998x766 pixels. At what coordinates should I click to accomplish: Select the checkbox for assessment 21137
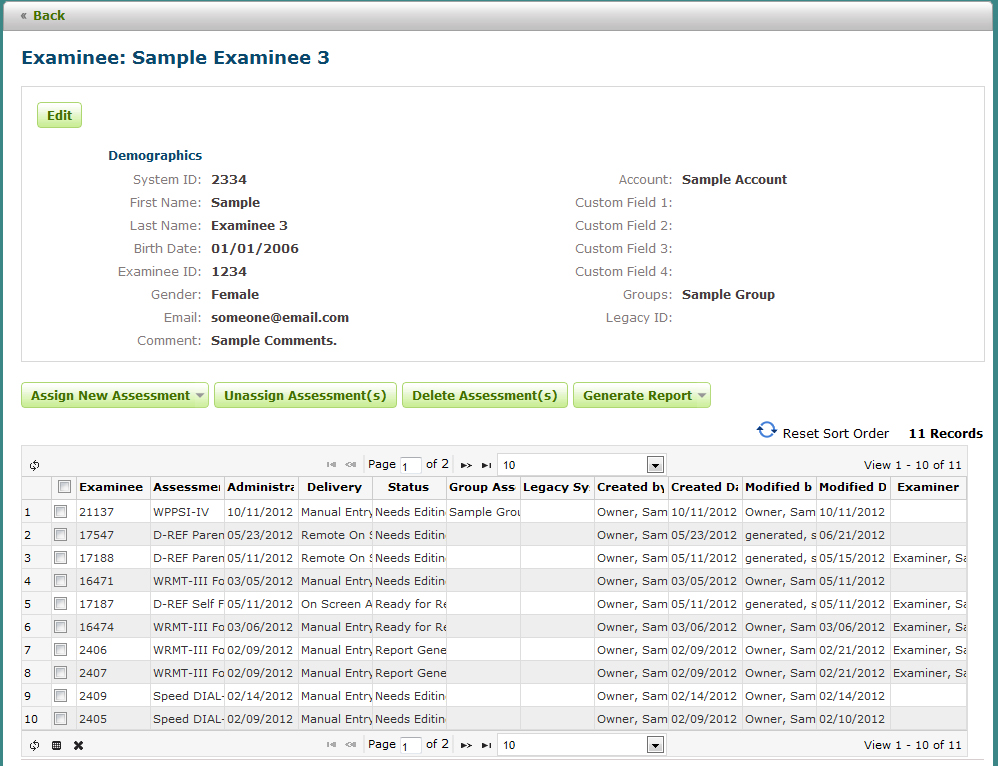61,511
